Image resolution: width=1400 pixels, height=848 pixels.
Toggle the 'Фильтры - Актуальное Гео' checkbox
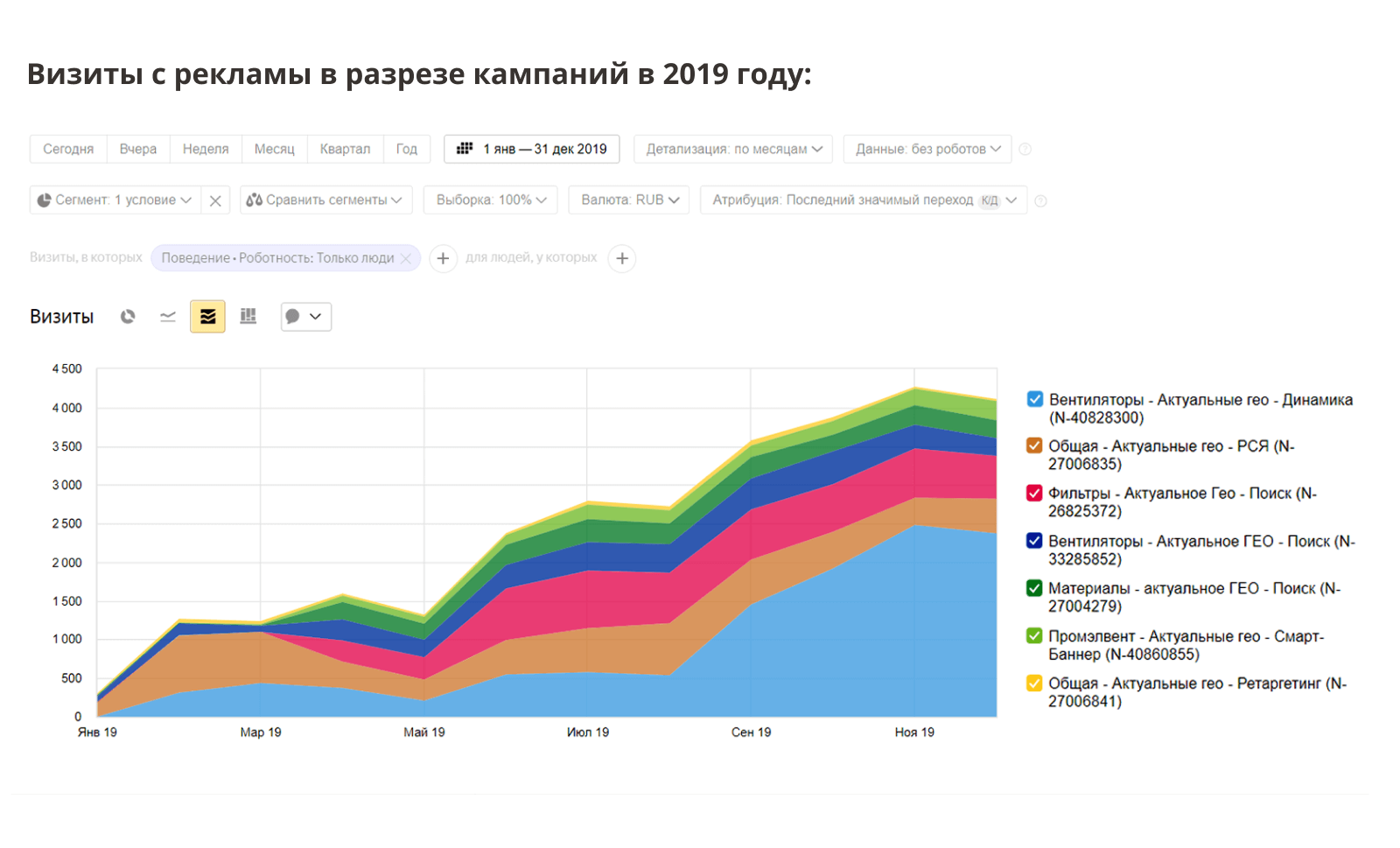(x=1034, y=493)
